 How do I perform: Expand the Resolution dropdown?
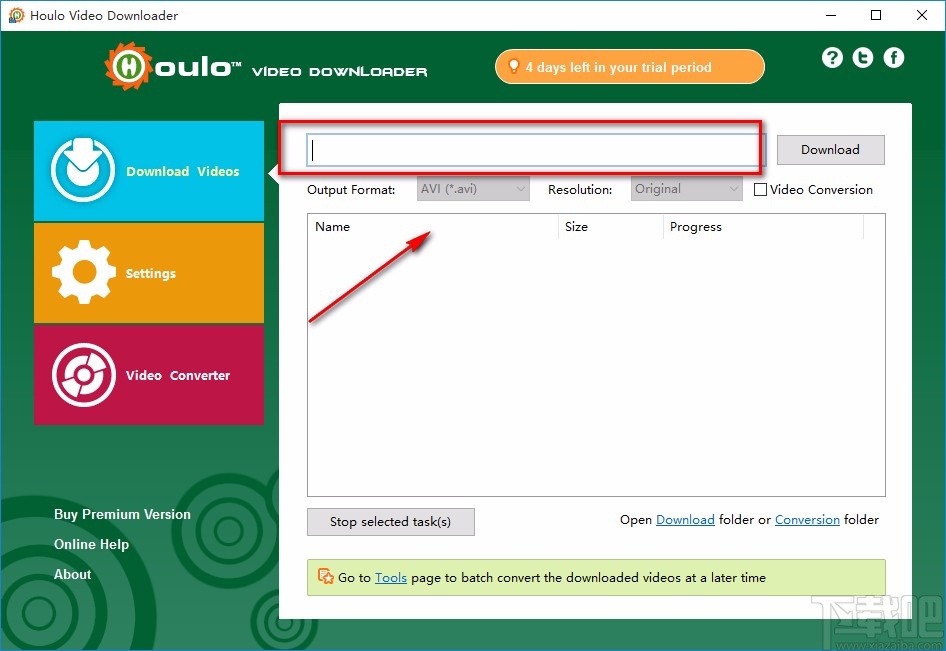click(x=687, y=189)
